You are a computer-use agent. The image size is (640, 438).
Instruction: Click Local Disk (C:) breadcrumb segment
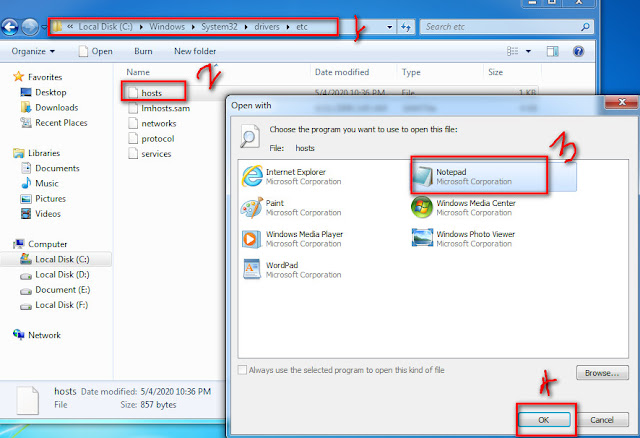coord(105,27)
